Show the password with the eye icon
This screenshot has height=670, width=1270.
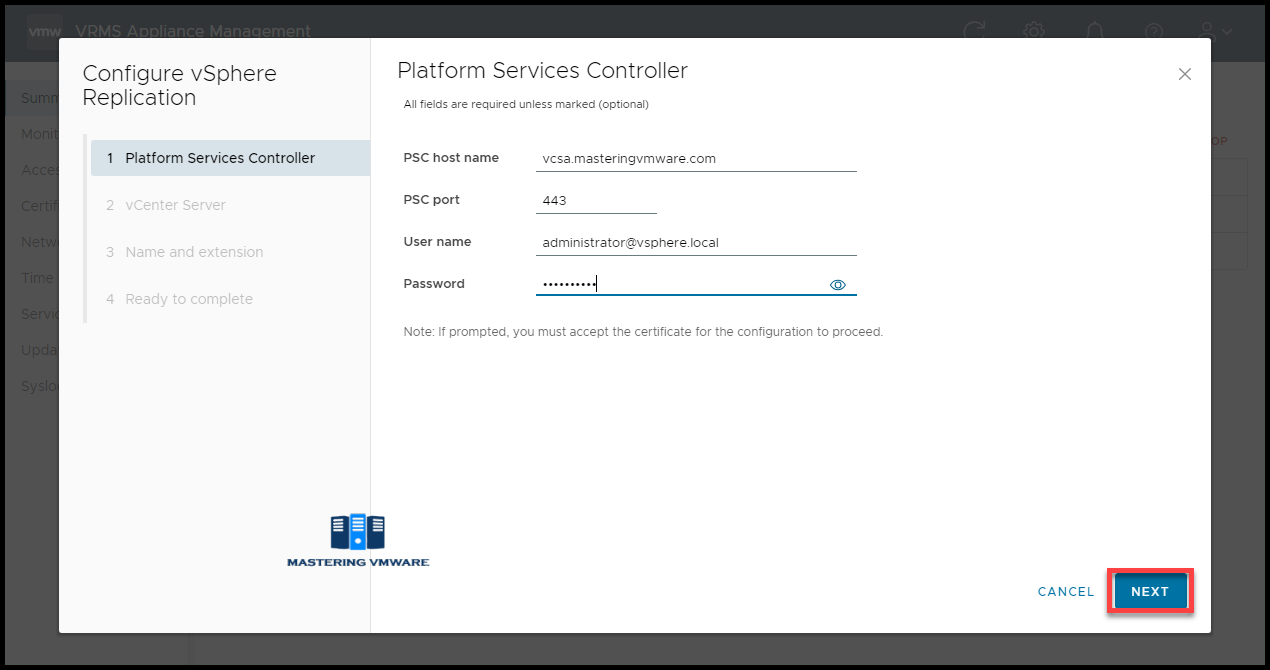tap(838, 285)
